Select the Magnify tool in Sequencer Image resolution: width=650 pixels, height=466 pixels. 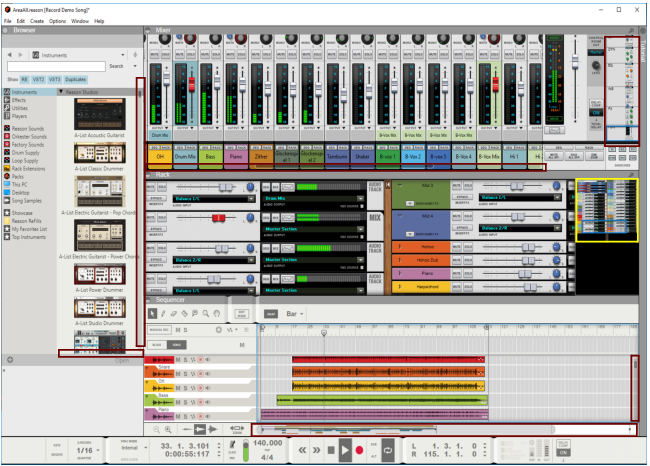coord(206,314)
